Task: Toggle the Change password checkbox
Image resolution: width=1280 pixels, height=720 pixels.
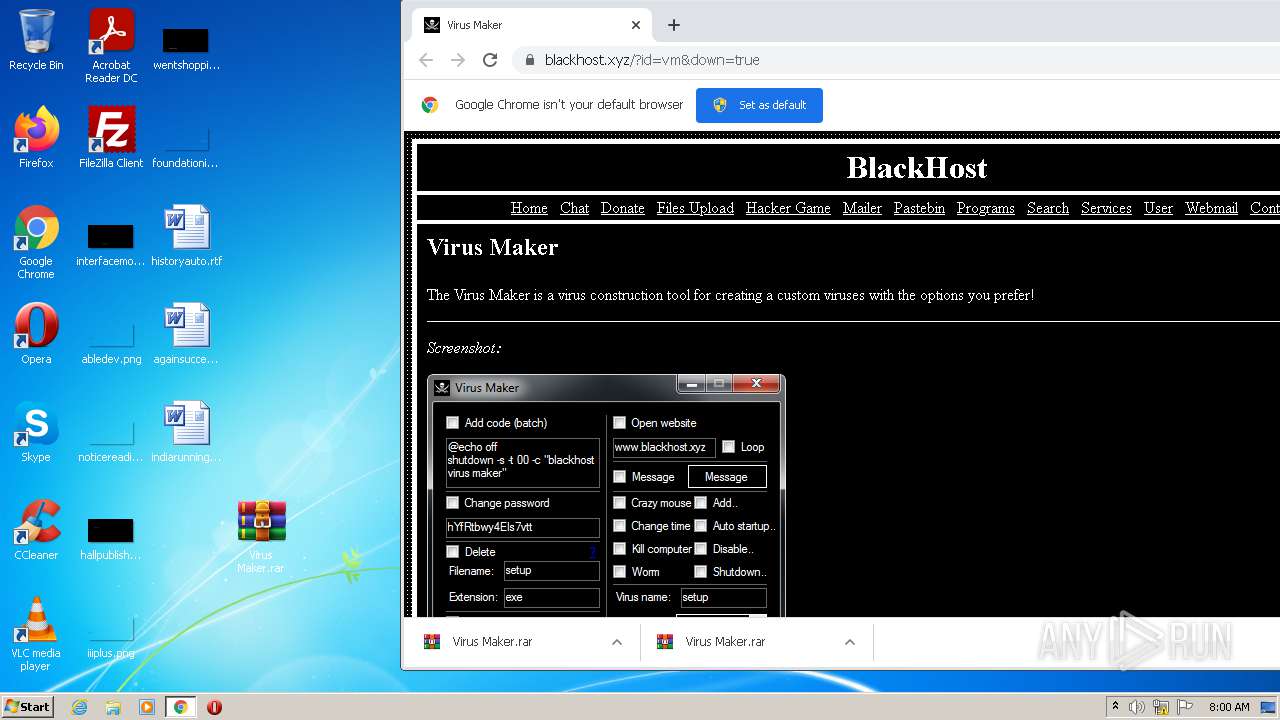Action: [453, 503]
